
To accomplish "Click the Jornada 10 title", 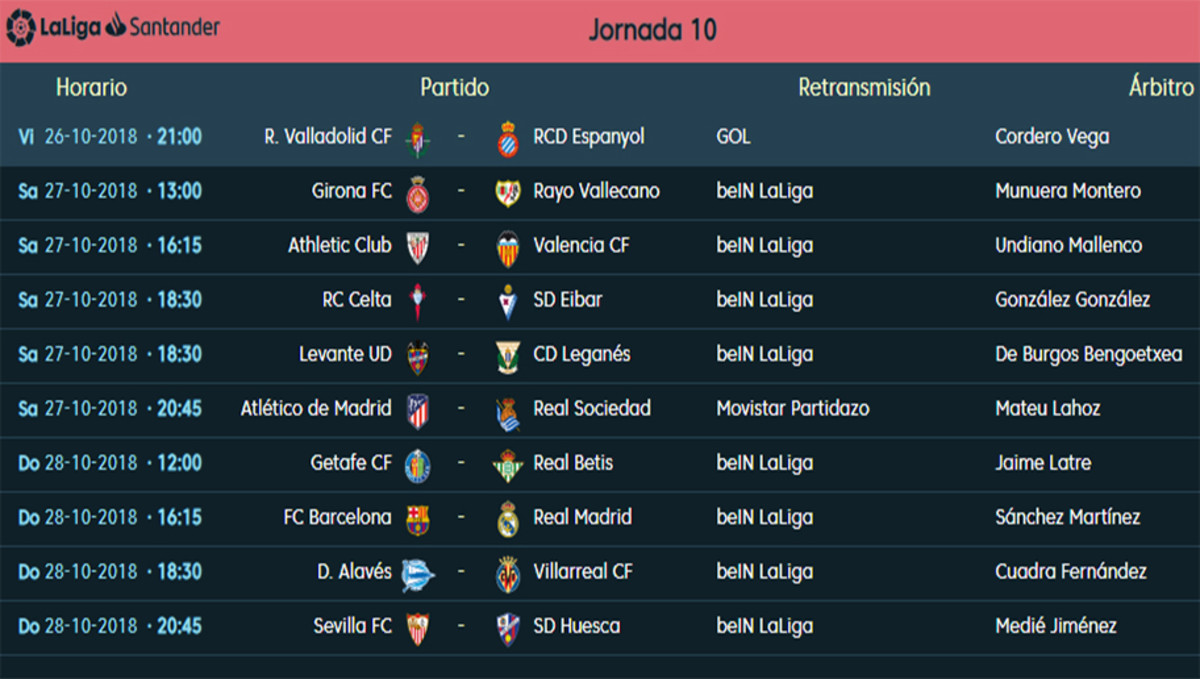I will 652,30.
